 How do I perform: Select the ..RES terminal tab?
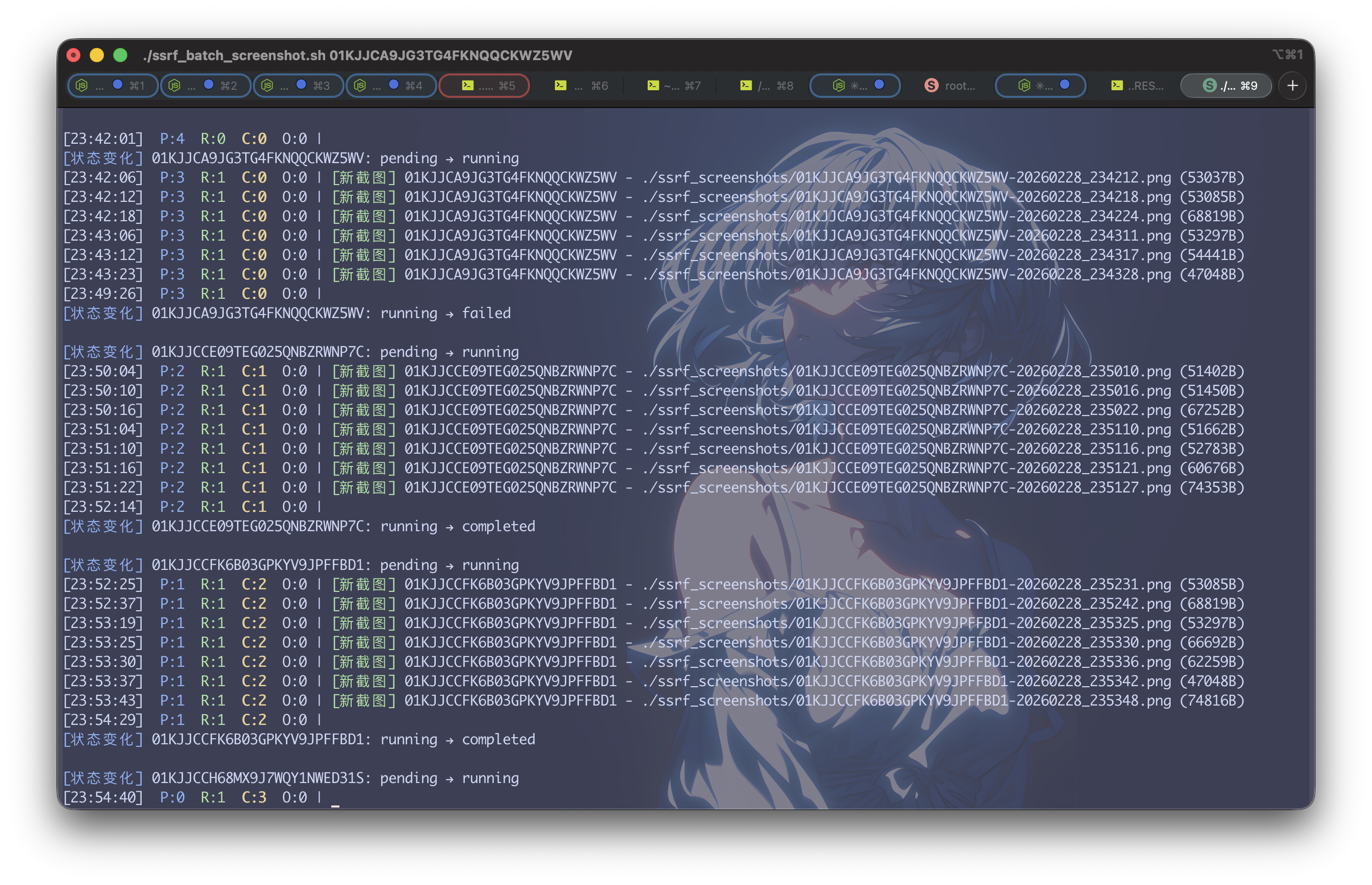click(1138, 86)
